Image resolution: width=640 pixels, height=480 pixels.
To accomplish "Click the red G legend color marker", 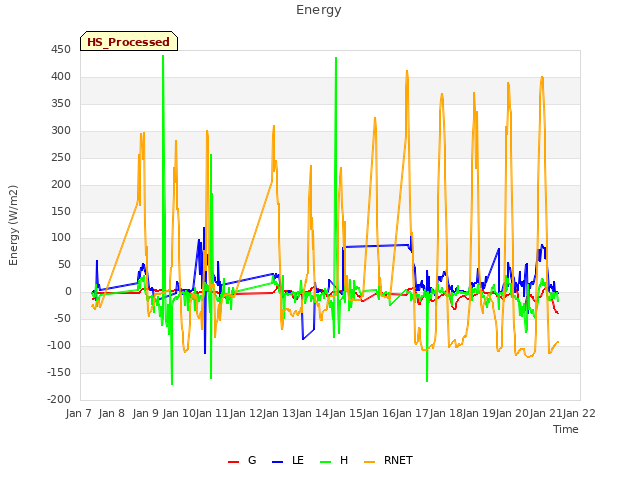I will click(233, 462).
